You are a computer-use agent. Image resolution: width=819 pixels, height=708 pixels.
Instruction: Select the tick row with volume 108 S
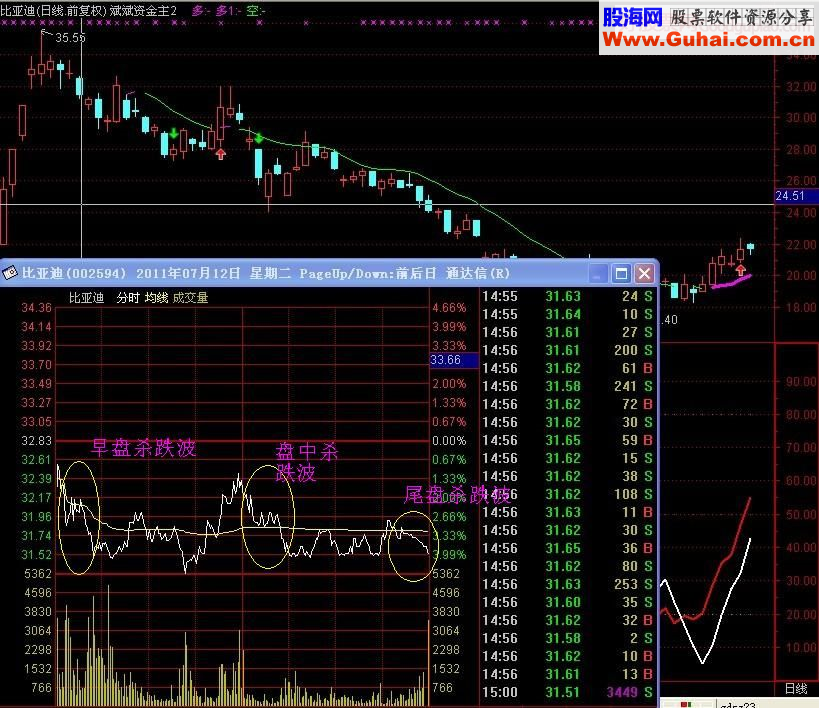click(x=567, y=494)
